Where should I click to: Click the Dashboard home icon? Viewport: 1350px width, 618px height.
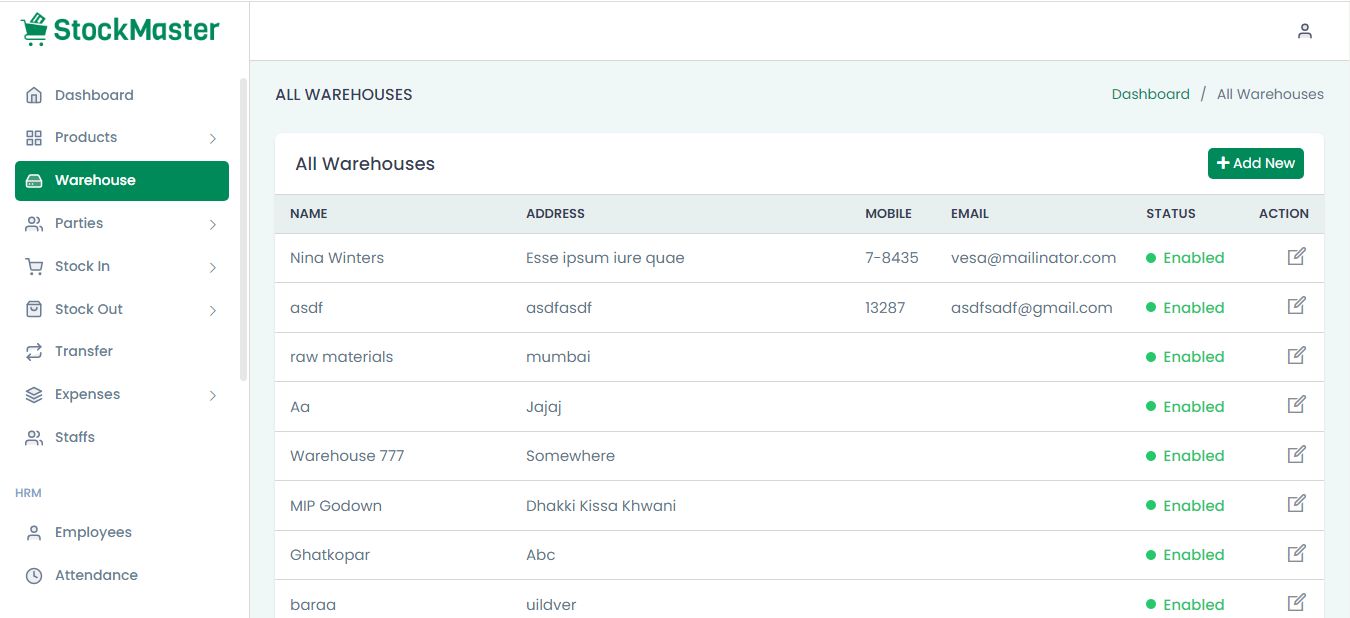(x=34, y=96)
